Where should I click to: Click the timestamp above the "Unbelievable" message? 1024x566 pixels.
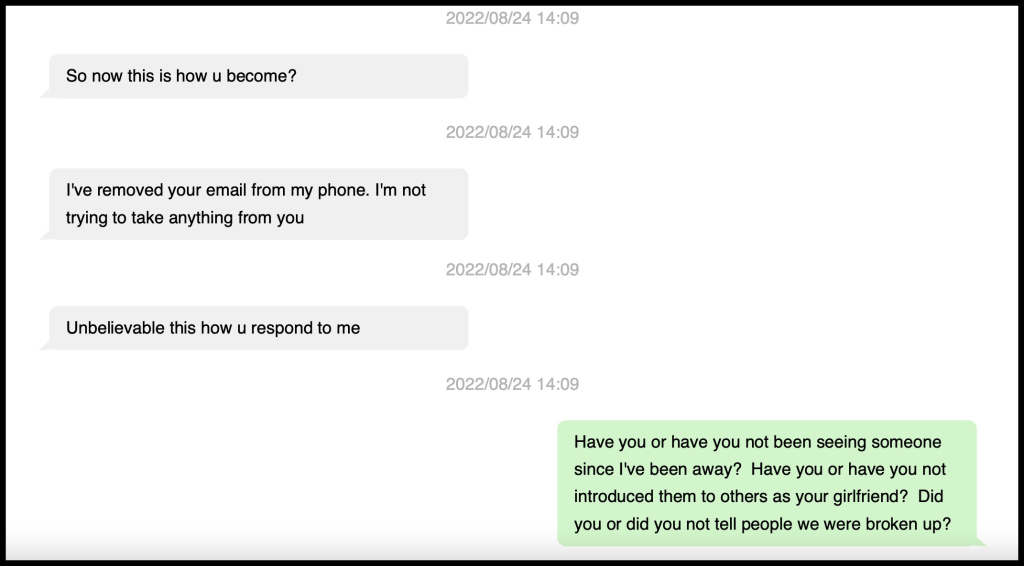(512, 270)
